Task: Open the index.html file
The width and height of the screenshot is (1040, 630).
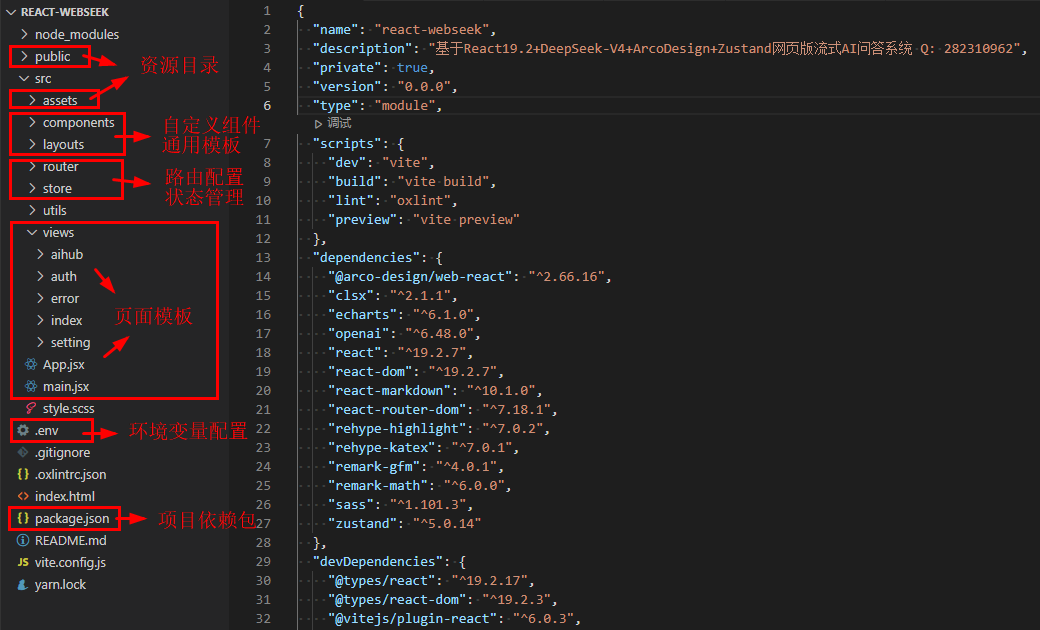Action: coord(65,496)
